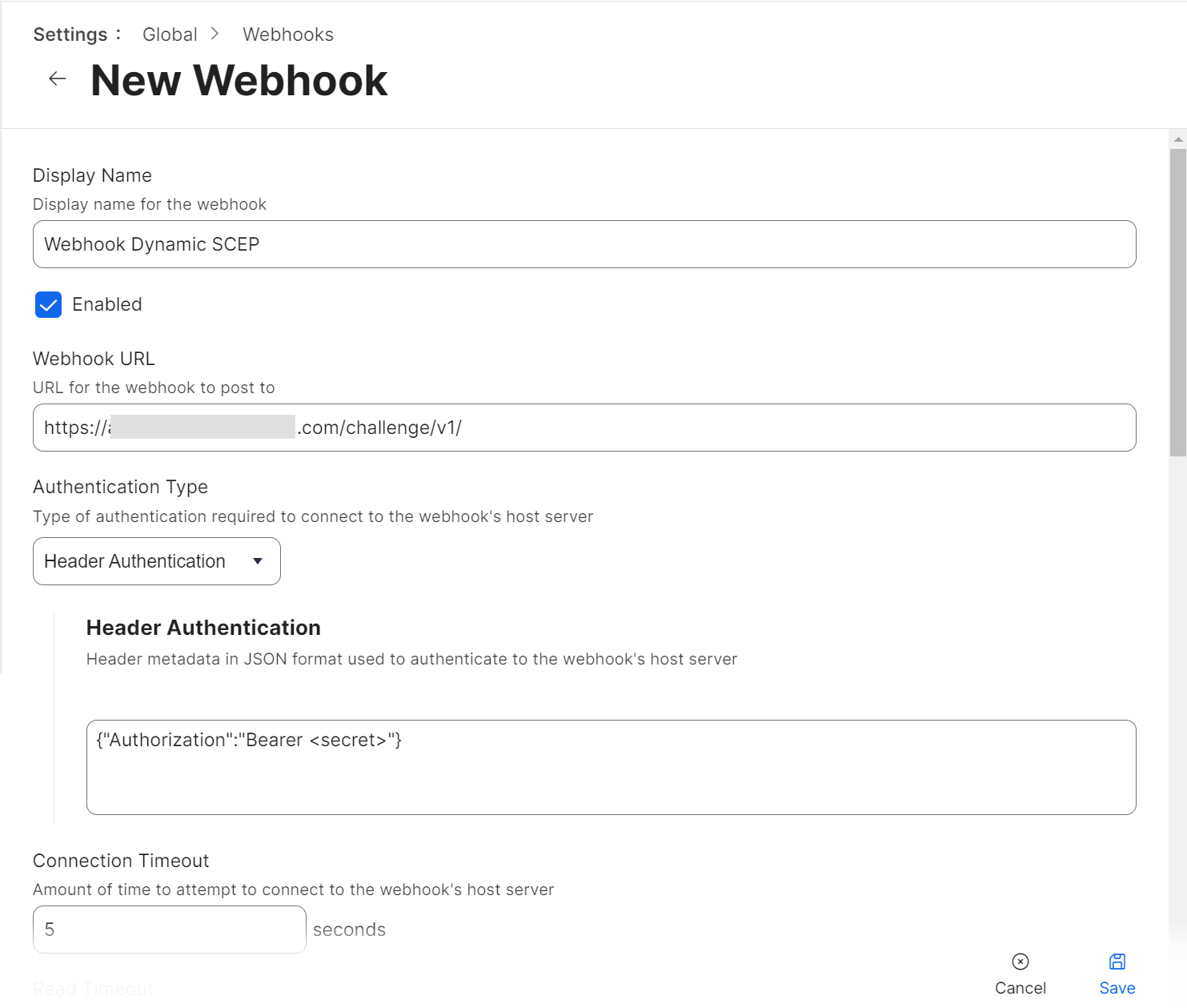
Task: Click the back arrow beside New Webhook
Action: [x=57, y=78]
